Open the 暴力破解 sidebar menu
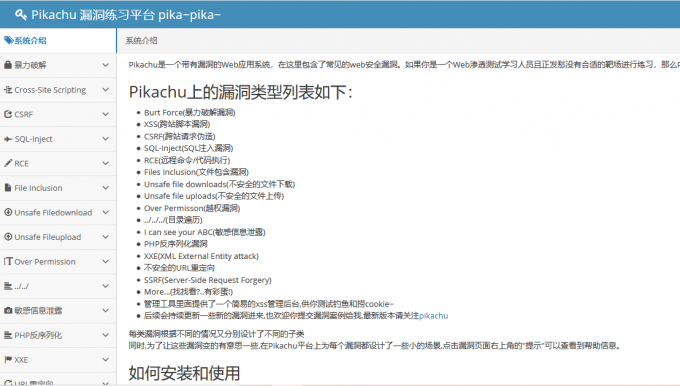680x386 pixels. (58, 65)
